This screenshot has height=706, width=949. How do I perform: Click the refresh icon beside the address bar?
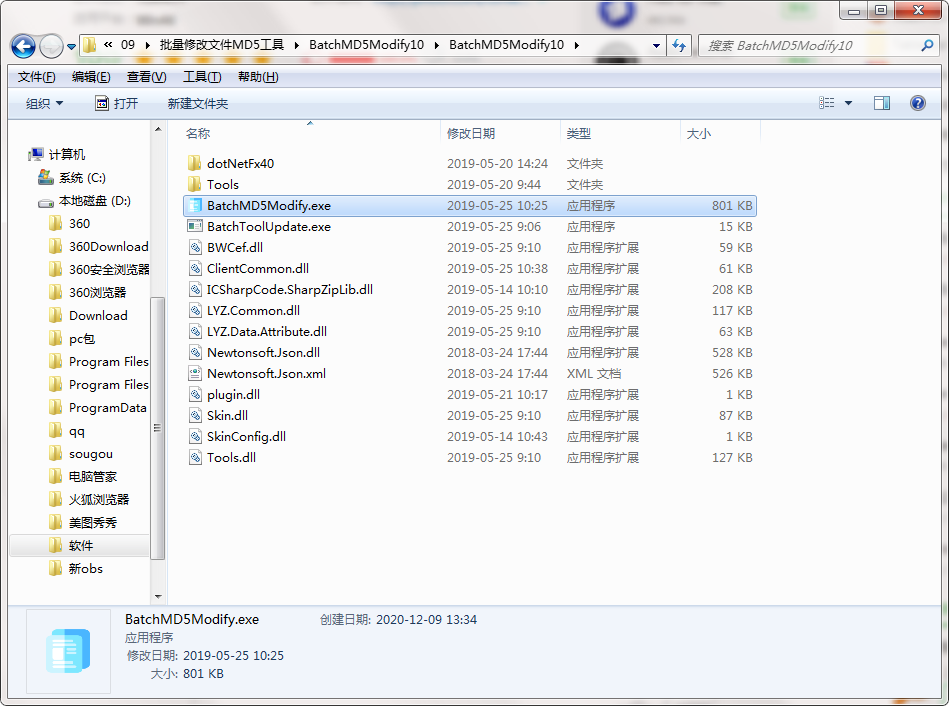(679, 45)
